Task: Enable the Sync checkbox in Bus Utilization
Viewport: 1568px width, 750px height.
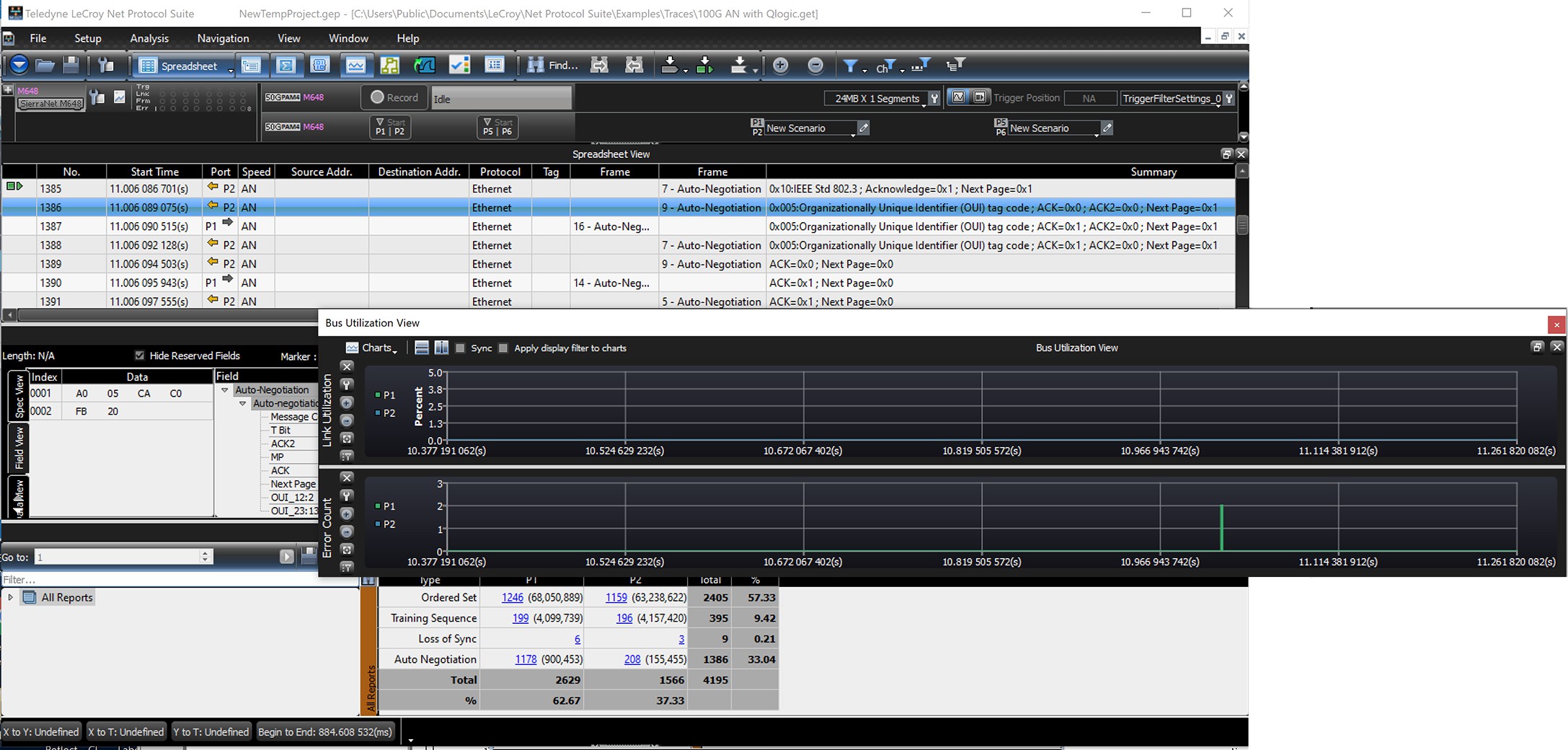Action: [460, 348]
